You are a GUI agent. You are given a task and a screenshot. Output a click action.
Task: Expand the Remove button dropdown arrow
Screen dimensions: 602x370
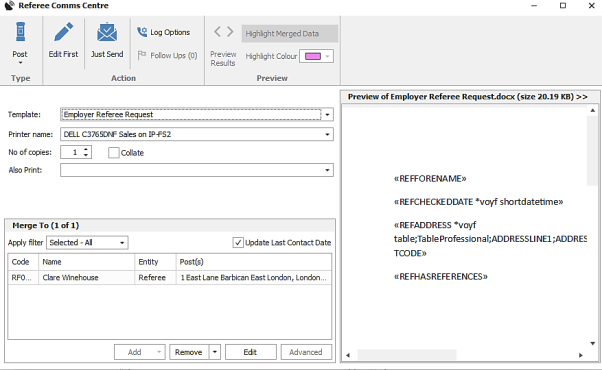tap(215, 352)
